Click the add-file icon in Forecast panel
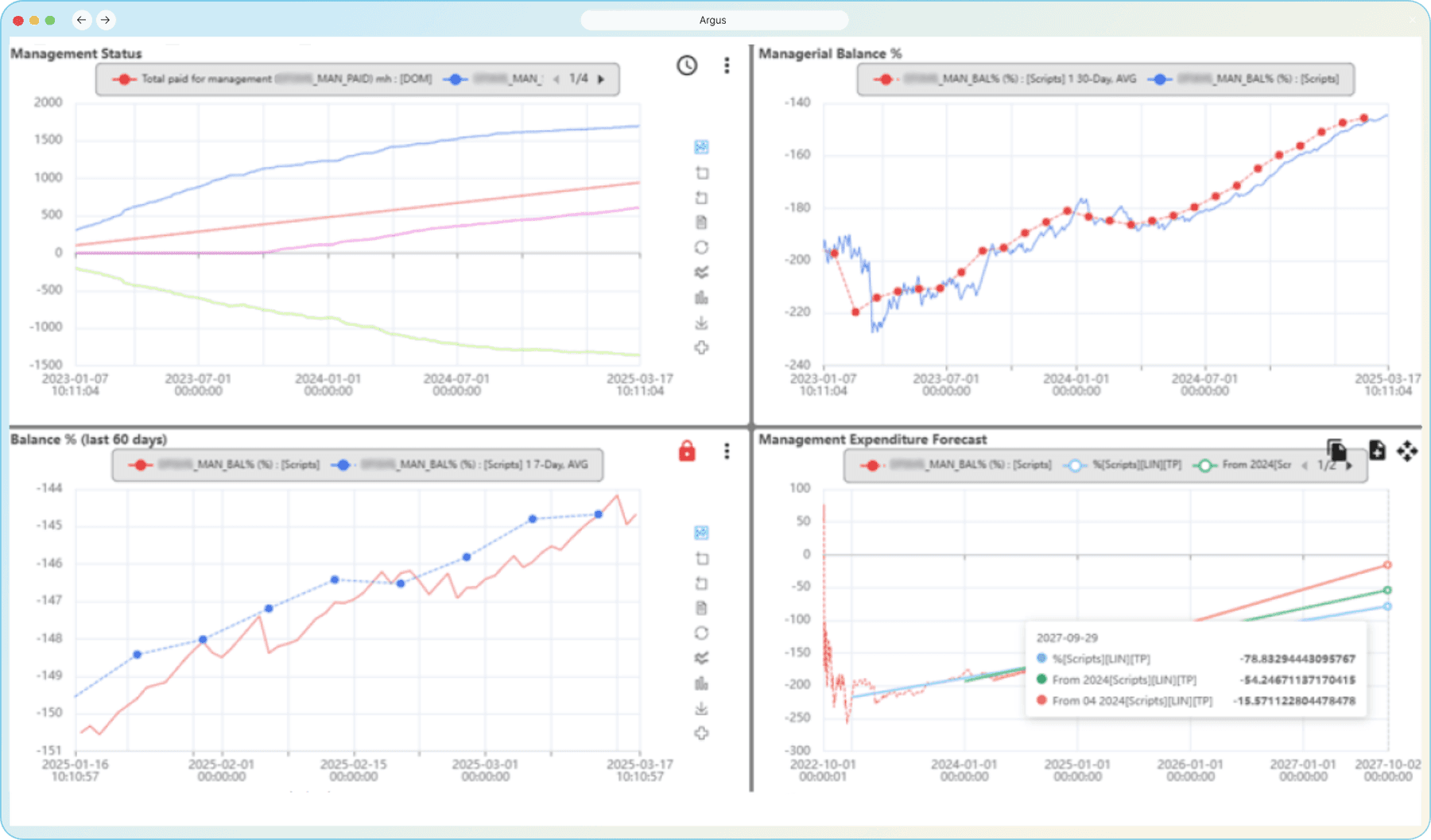Screen dimensions: 1431x840 [1377, 451]
